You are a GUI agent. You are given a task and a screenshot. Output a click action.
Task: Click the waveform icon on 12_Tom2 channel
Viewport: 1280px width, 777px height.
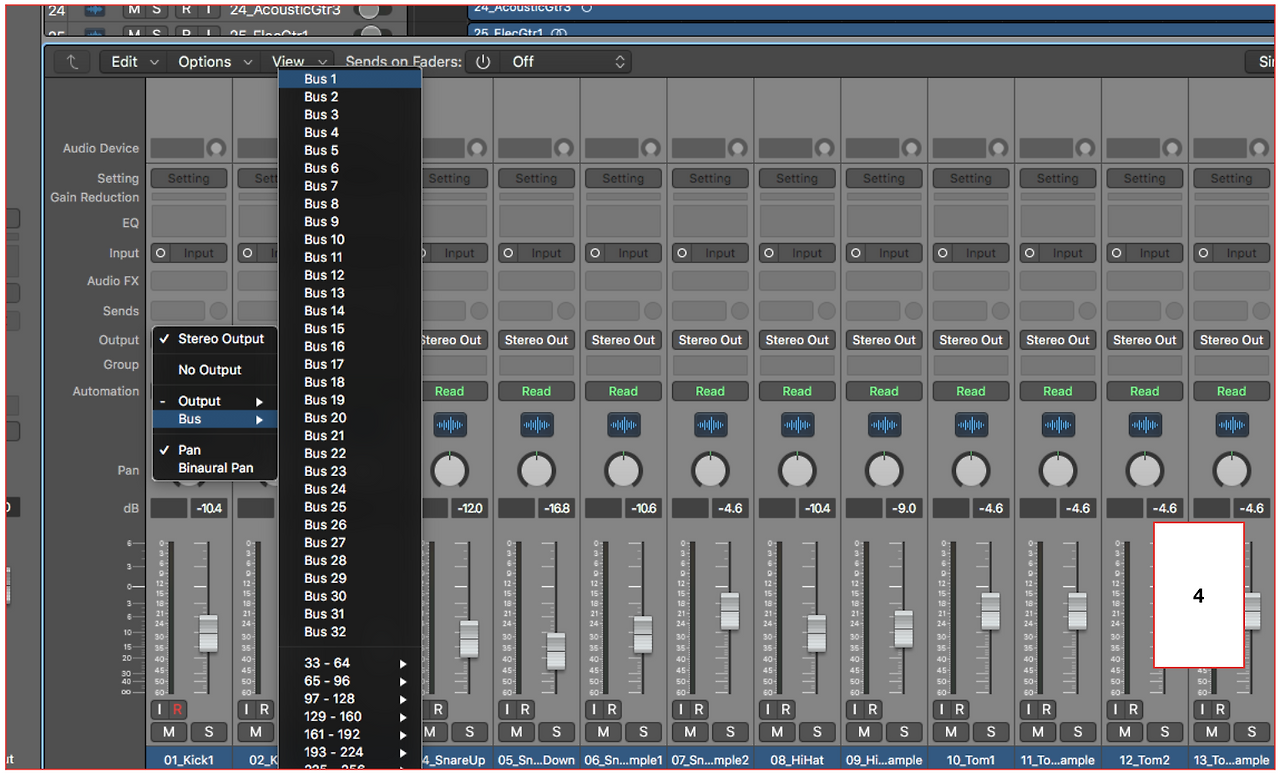pyautogui.click(x=1145, y=425)
